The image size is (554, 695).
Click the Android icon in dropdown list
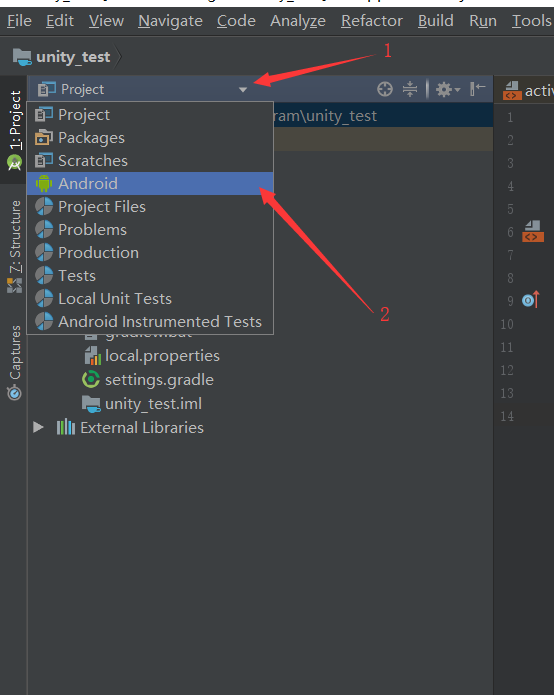(44, 184)
